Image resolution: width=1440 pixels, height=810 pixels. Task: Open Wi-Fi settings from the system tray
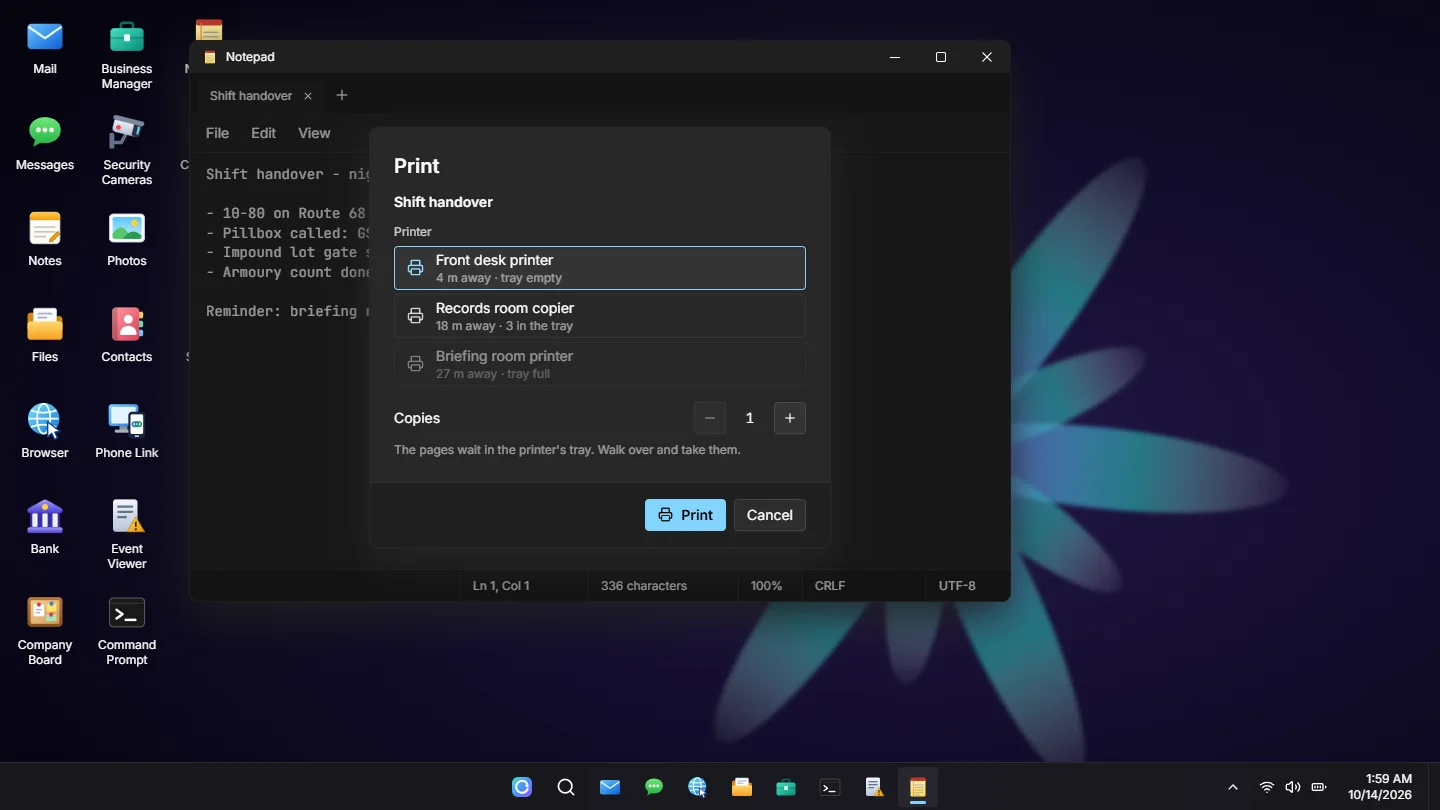click(1267, 787)
